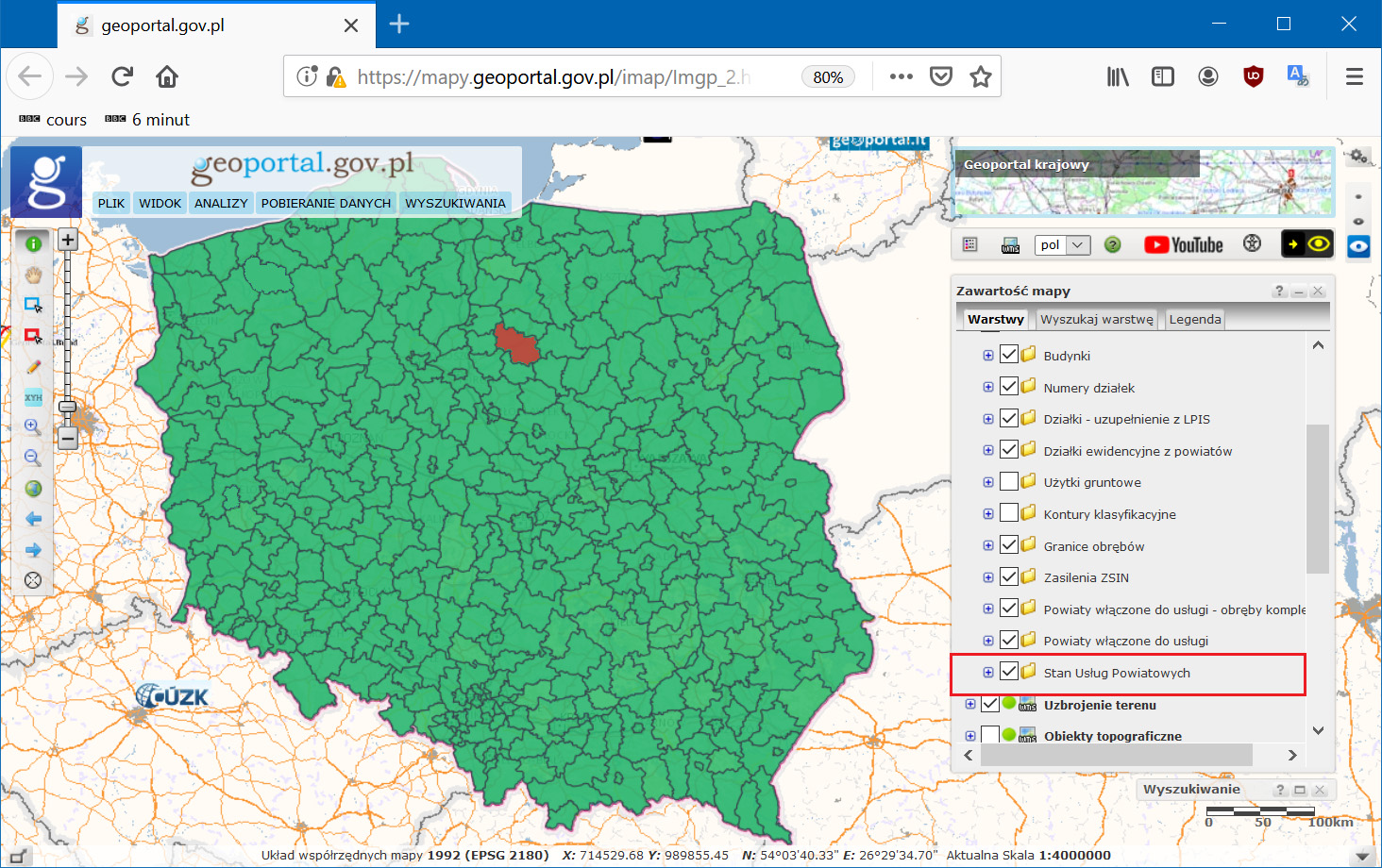
Task: Expand the Stan Usług Powiatowych layer
Action: pos(988,672)
